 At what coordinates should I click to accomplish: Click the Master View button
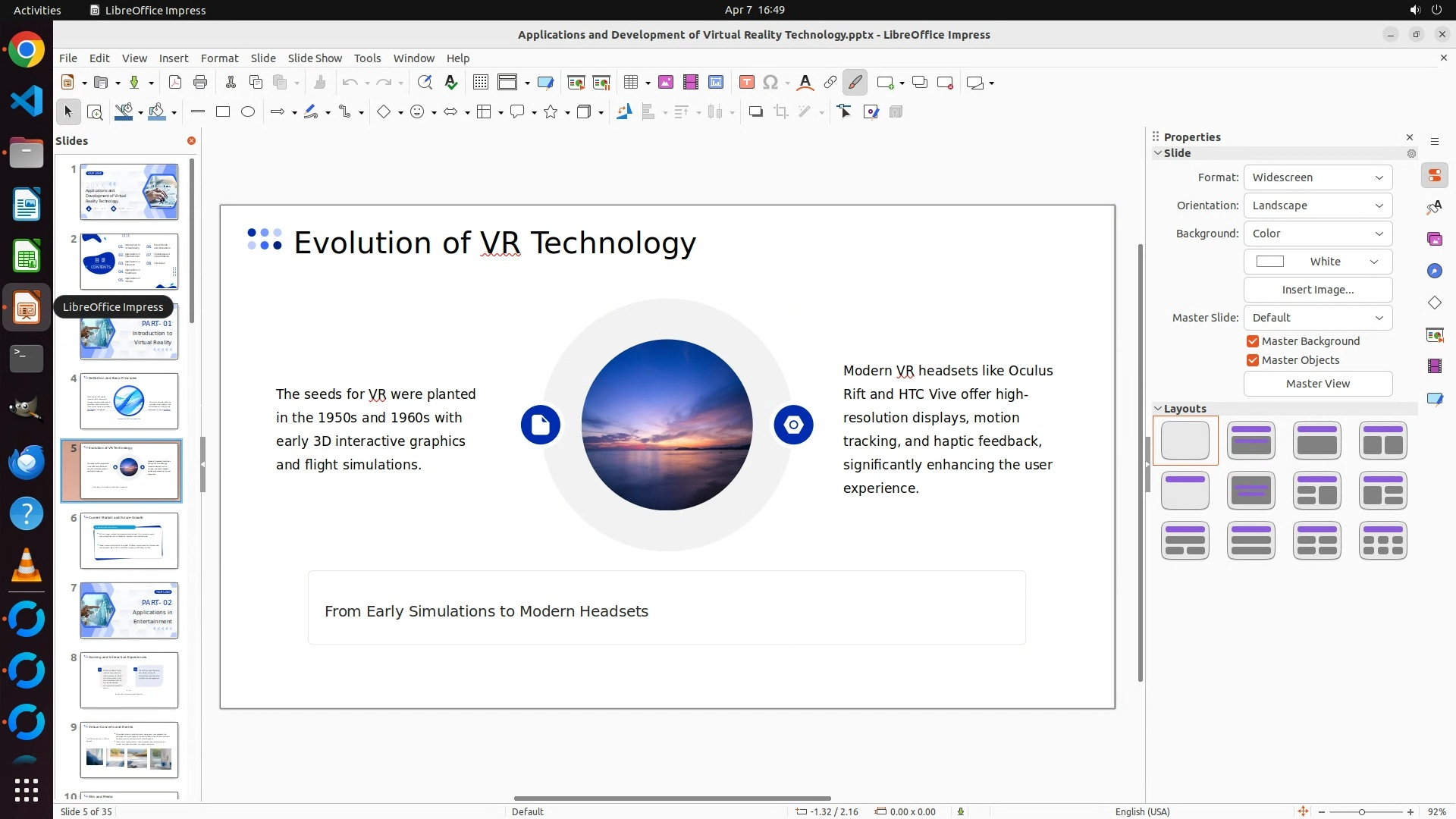coord(1317,384)
